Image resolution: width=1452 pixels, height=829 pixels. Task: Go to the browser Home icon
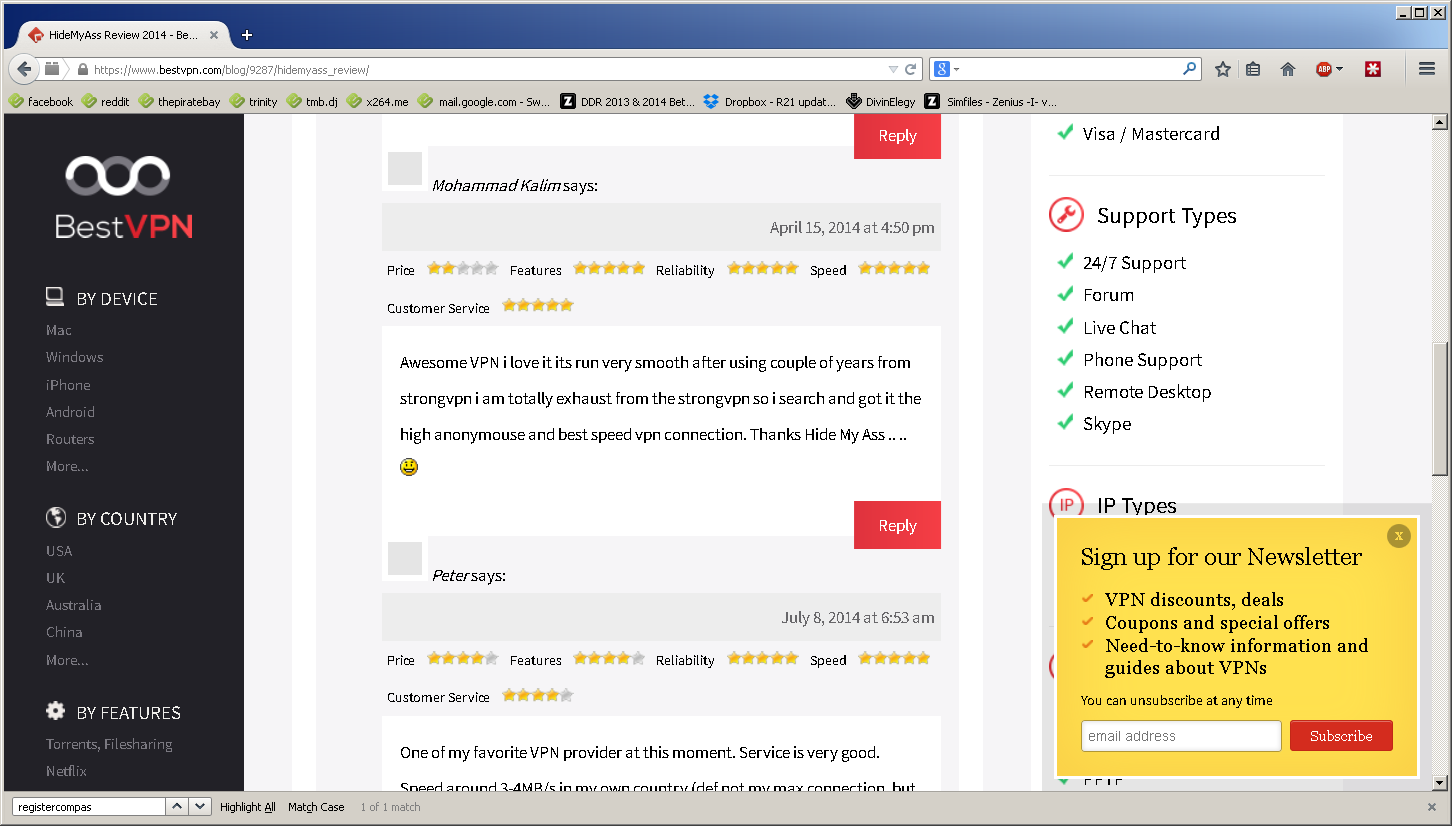tap(1288, 69)
